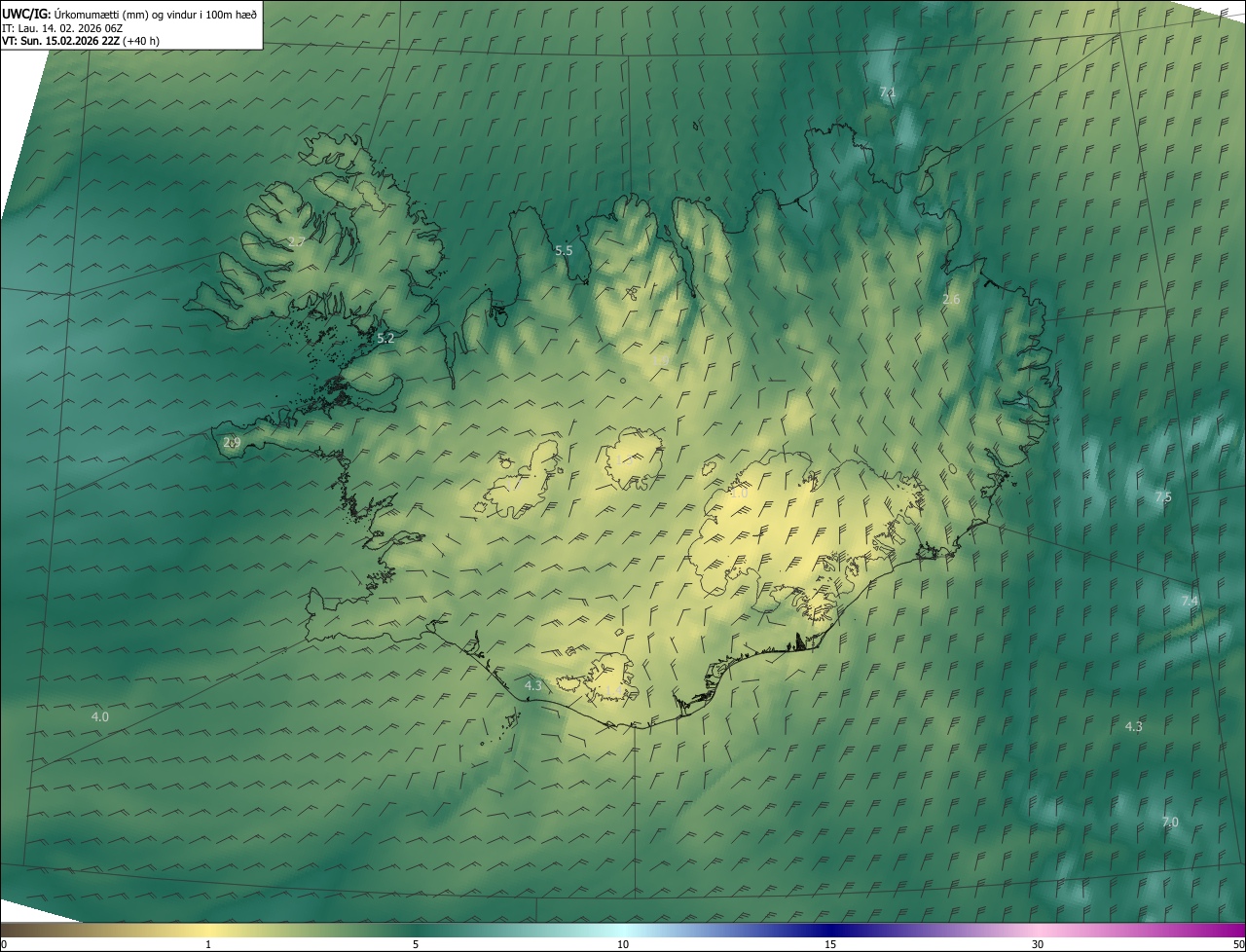The width and height of the screenshot is (1246, 952).
Task: Click the 2.7 value over the Westfjords
Action: pos(297,241)
